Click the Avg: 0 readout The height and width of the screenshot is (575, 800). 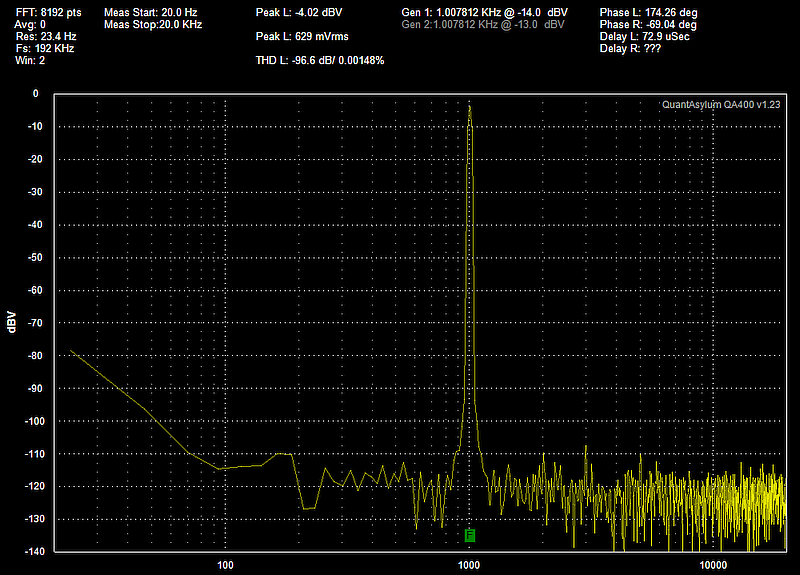click(x=30, y=24)
